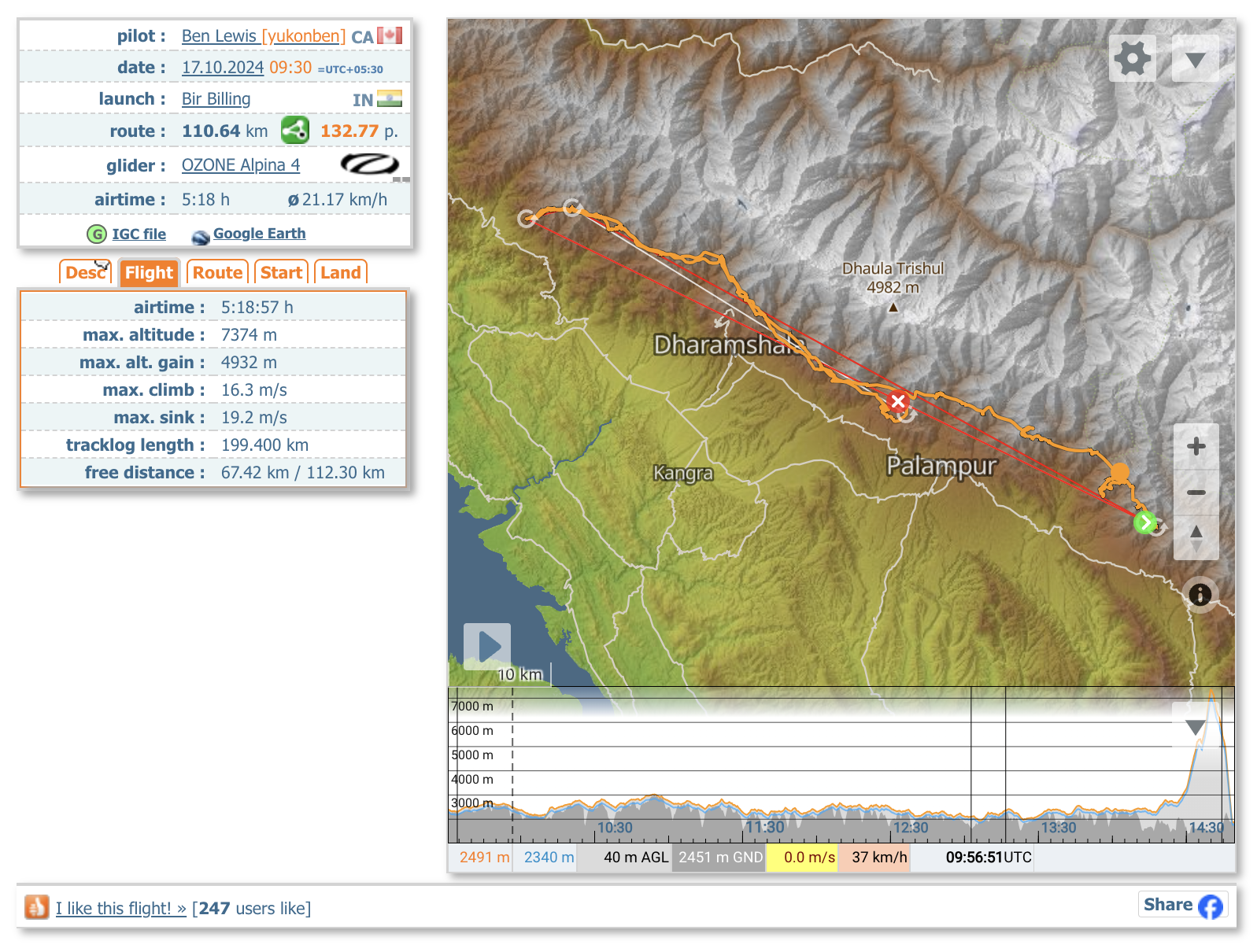1257x952 pixels.
Task: Zoom in on the map
Action: [x=1196, y=447]
